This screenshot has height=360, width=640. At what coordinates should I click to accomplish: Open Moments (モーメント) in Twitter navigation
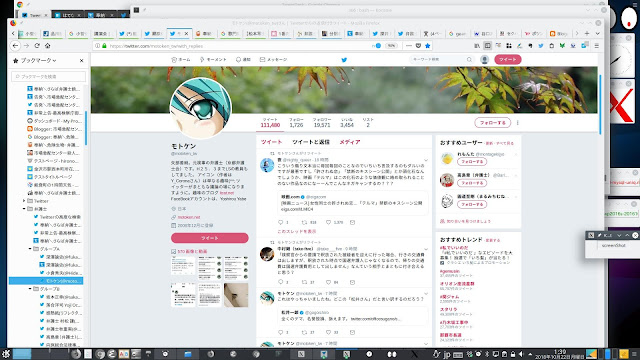click(x=213, y=60)
